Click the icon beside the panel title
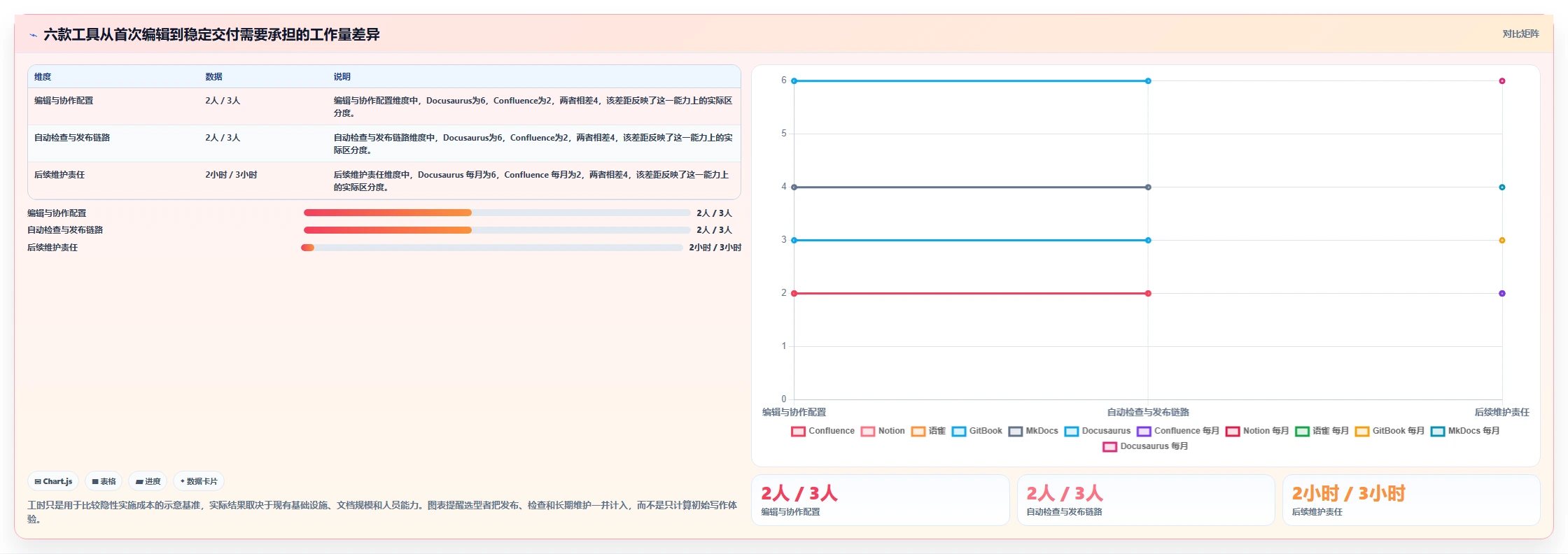 click(x=33, y=35)
